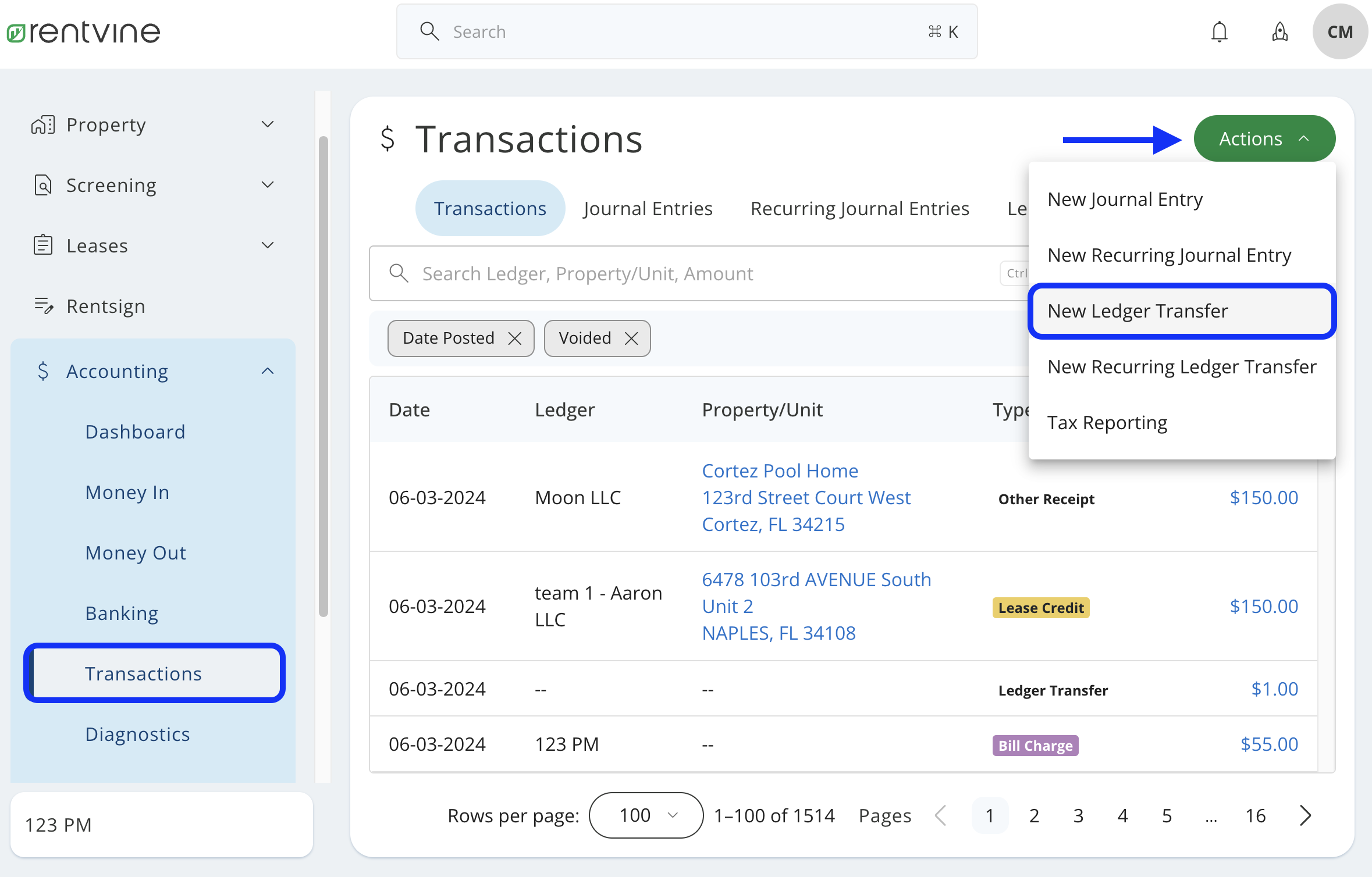Open Rentsign from the sidebar icon
This screenshot has width=1372, height=877.
click(x=43, y=306)
